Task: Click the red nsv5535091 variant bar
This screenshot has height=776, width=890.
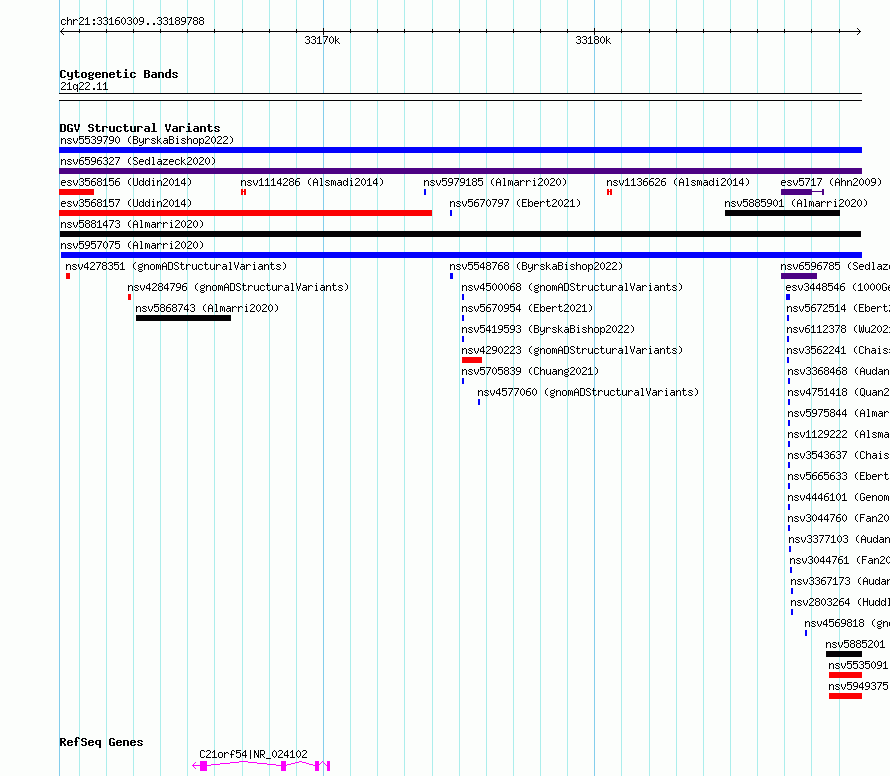Action: click(x=845, y=675)
